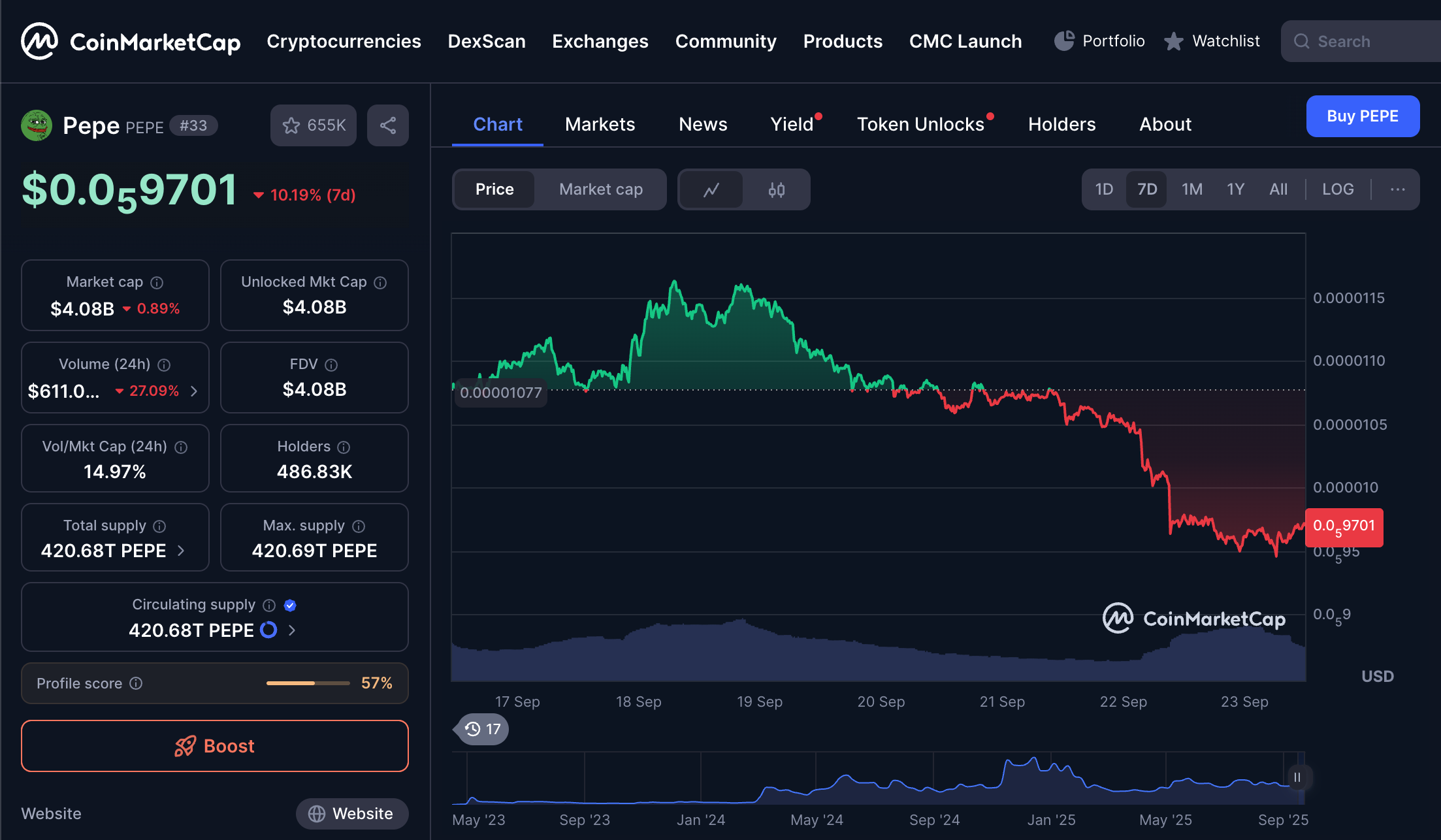The image size is (1441, 840).
Task: Open the Watchlist star icon
Action: click(x=1174, y=41)
